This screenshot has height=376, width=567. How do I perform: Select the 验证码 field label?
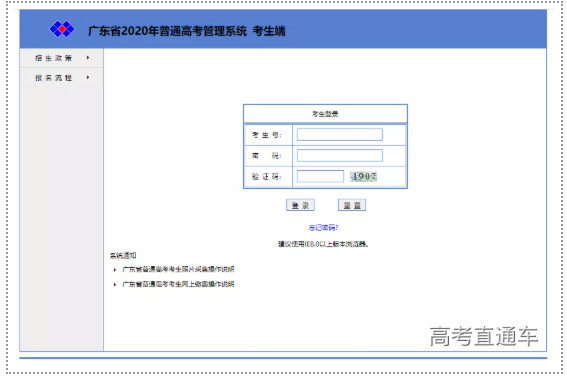tap(267, 176)
